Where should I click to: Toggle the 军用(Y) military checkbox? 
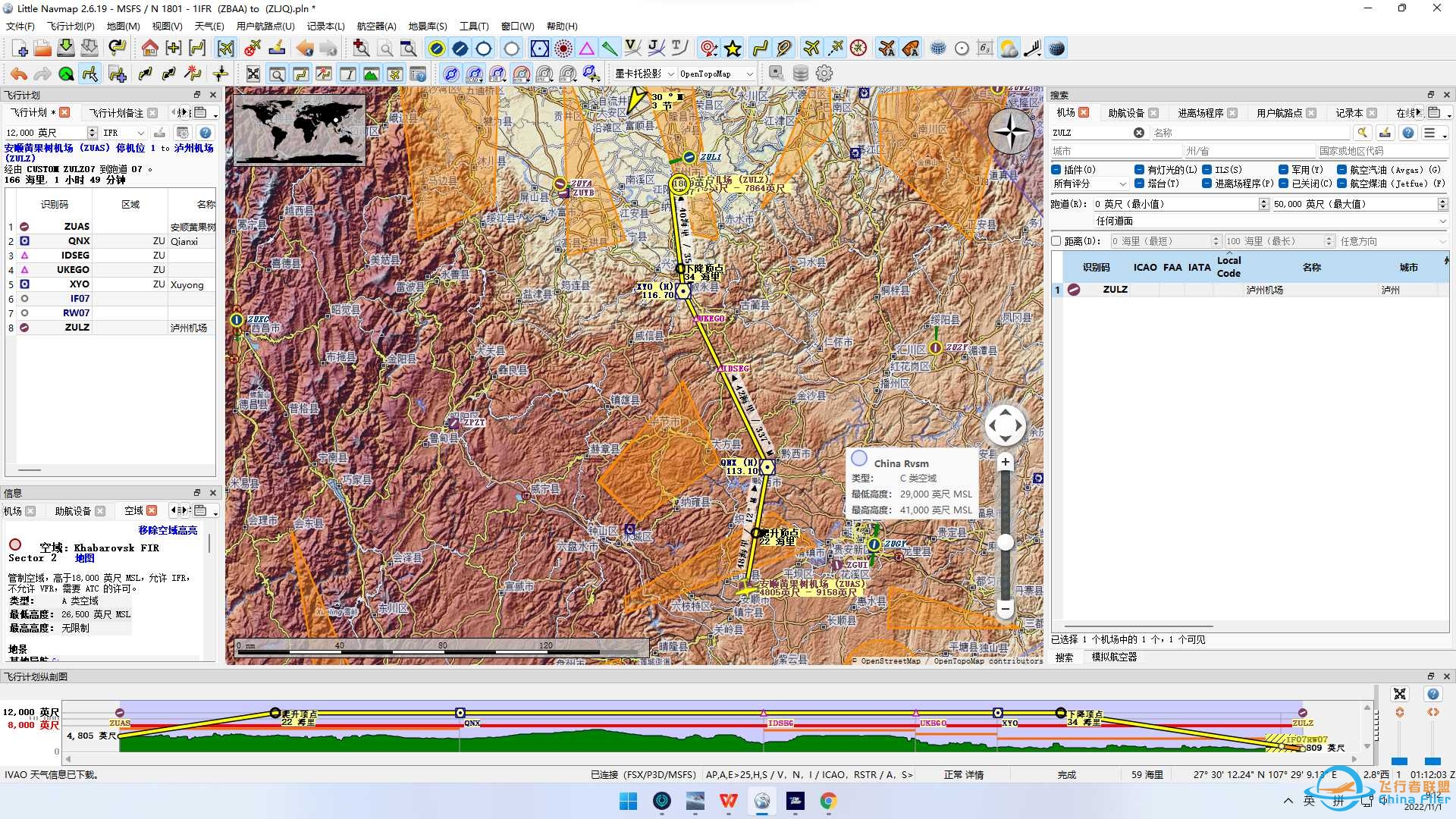[1283, 170]
